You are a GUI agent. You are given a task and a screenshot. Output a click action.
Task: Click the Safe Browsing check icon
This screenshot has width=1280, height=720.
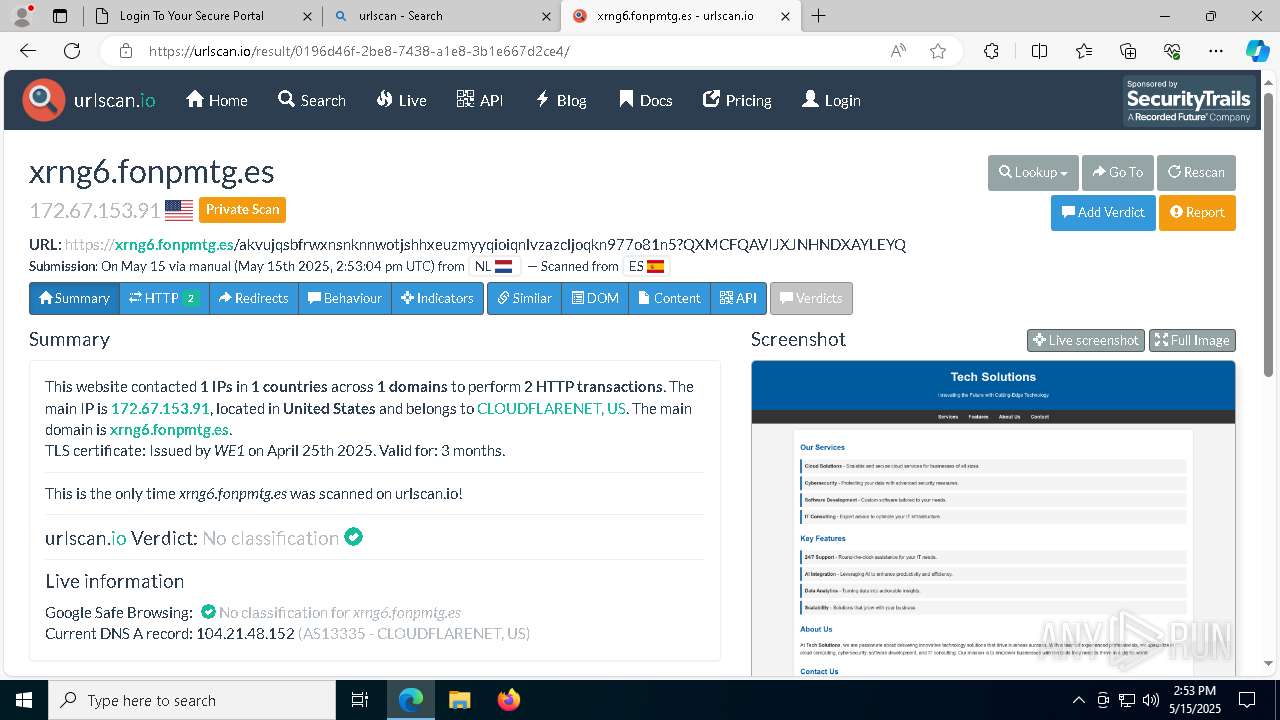point(208,612)
